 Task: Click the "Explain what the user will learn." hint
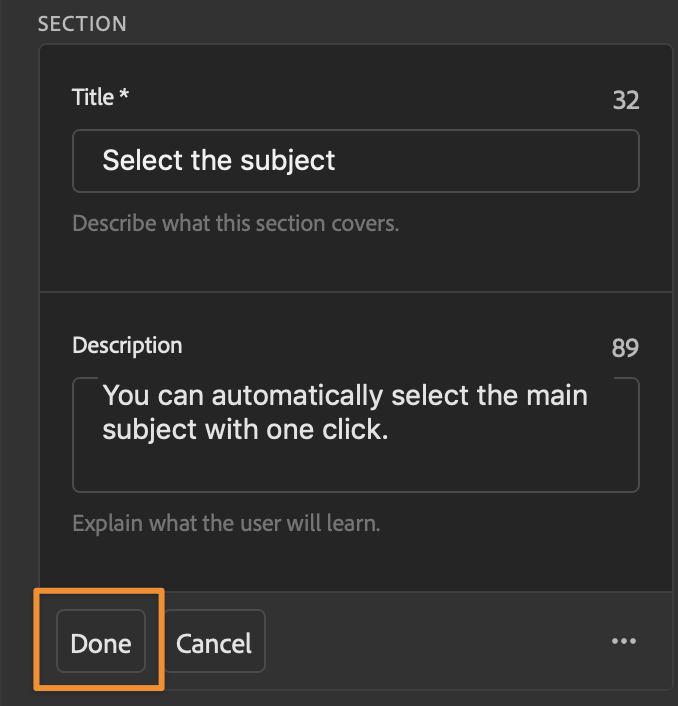227,523
